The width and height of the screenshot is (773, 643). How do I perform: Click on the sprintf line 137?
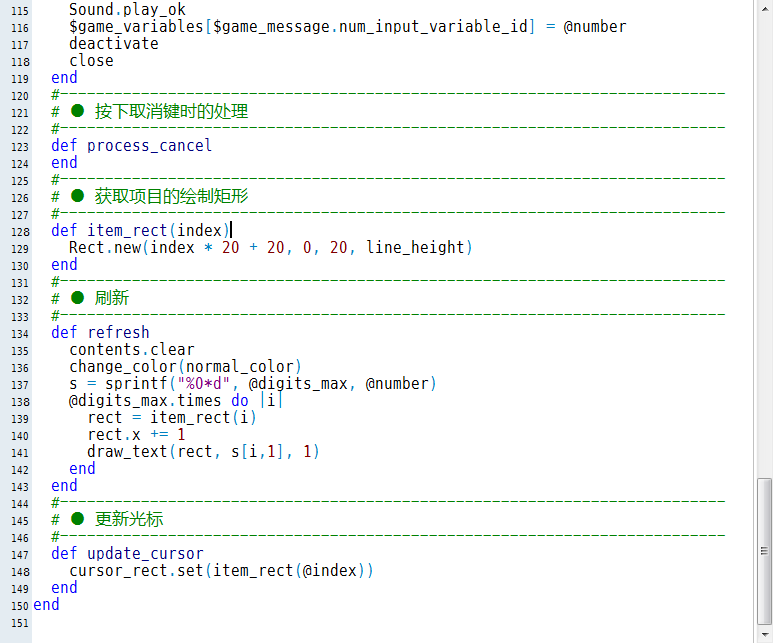(253, 384)
